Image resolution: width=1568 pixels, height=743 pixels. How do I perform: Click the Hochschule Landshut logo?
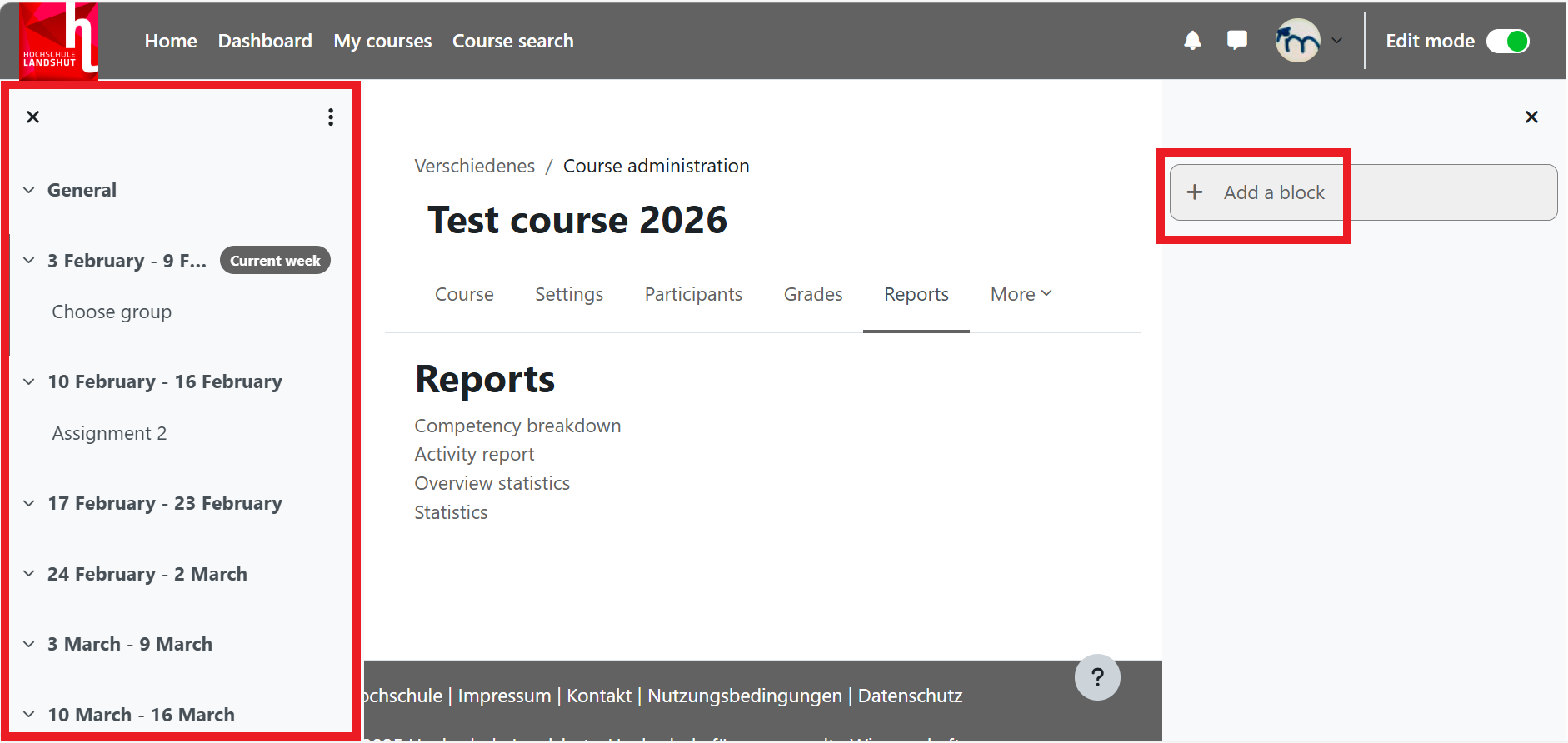point(58,41)
